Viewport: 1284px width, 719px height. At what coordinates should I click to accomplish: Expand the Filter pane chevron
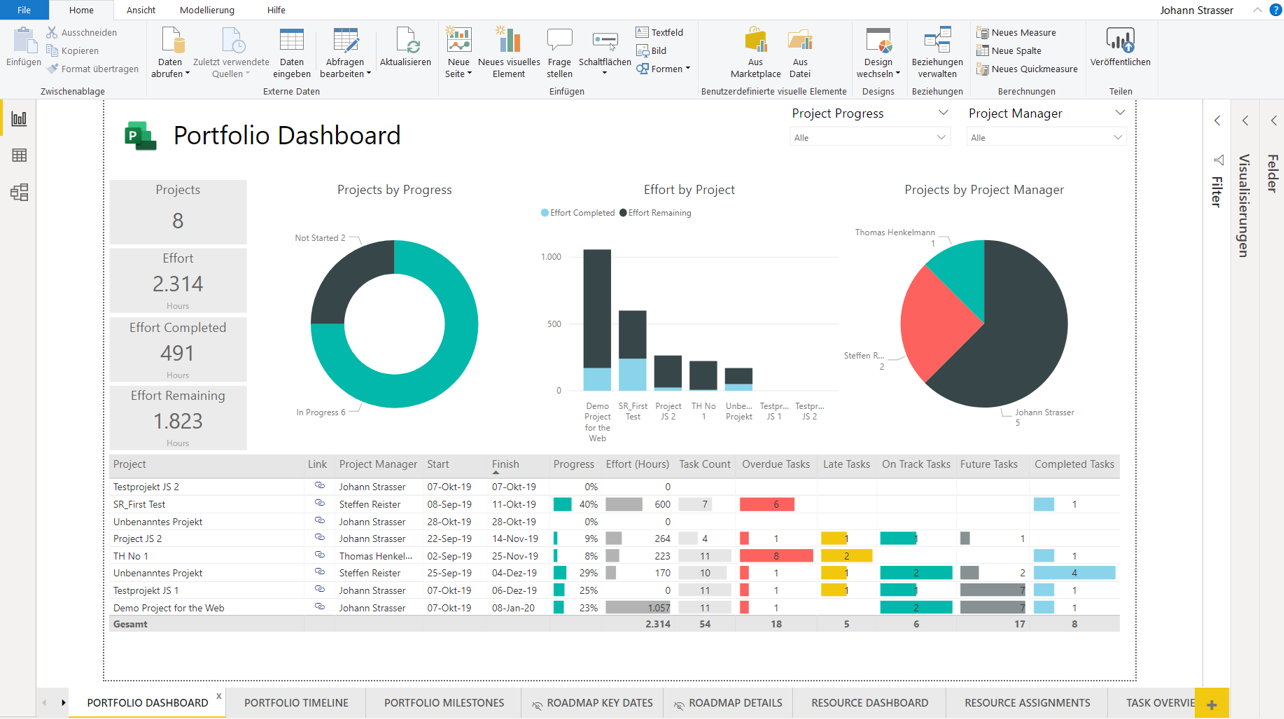coord(1217,121)
